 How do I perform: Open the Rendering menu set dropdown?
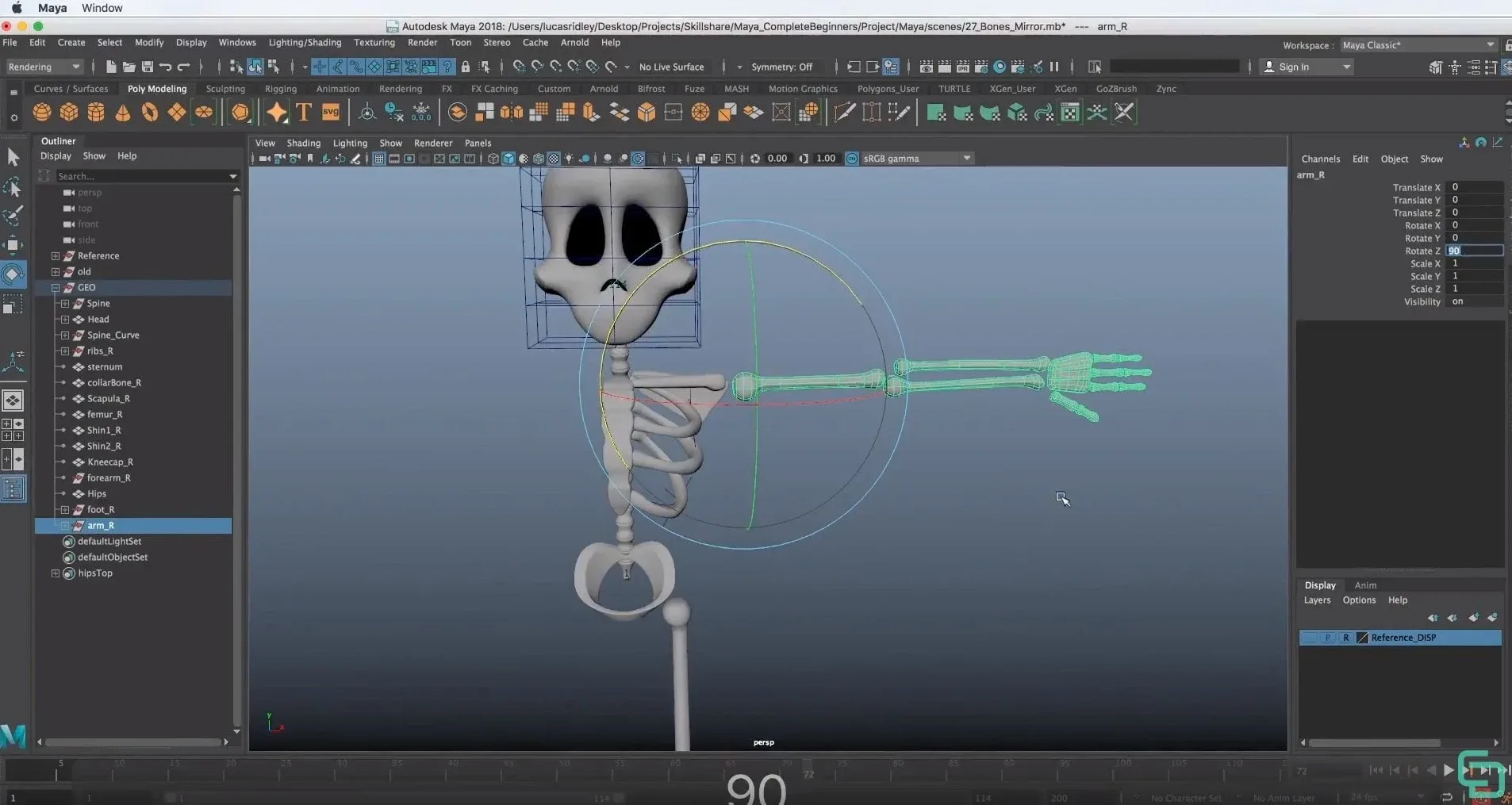point(44,67)
